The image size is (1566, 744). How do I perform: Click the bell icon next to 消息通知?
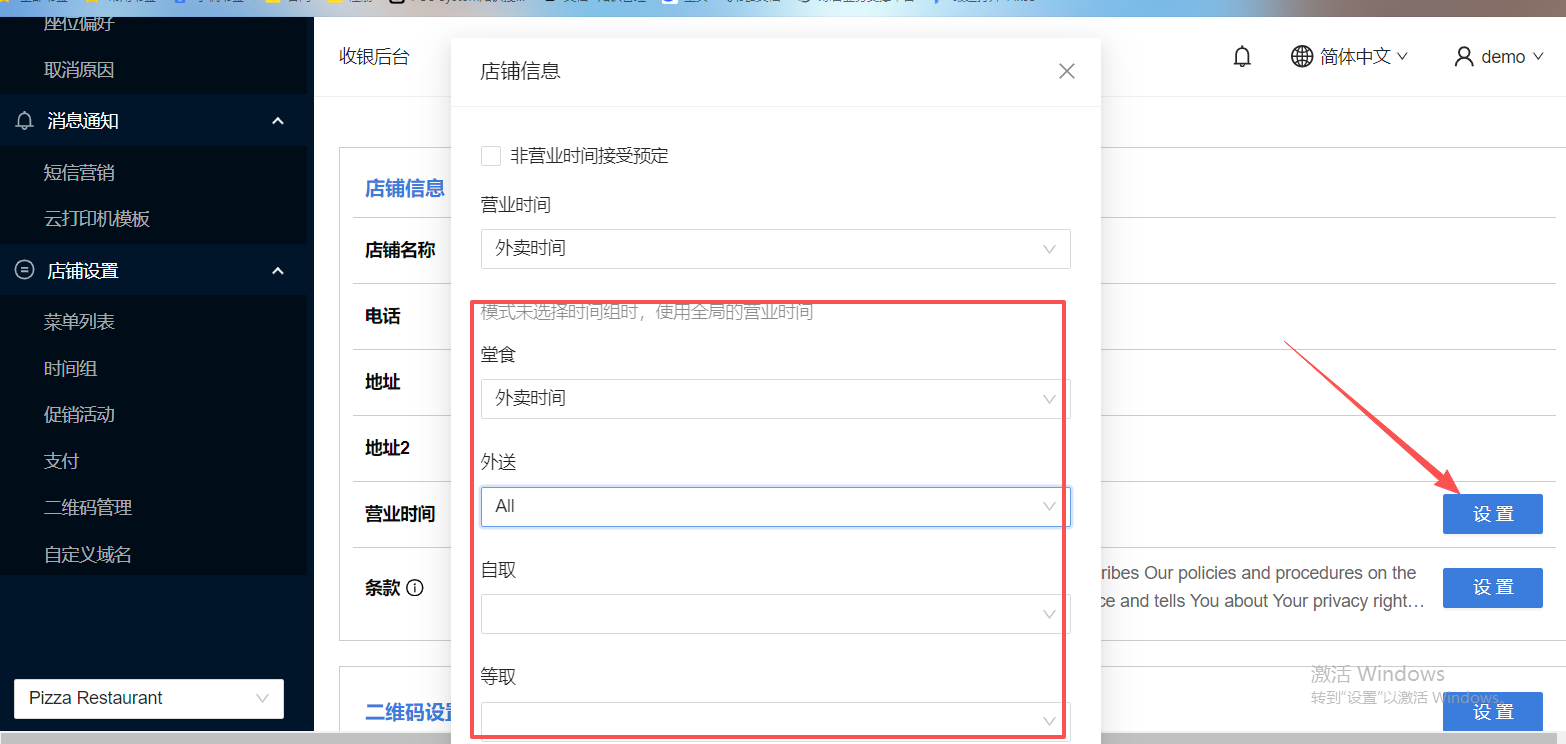pos(25,121)
